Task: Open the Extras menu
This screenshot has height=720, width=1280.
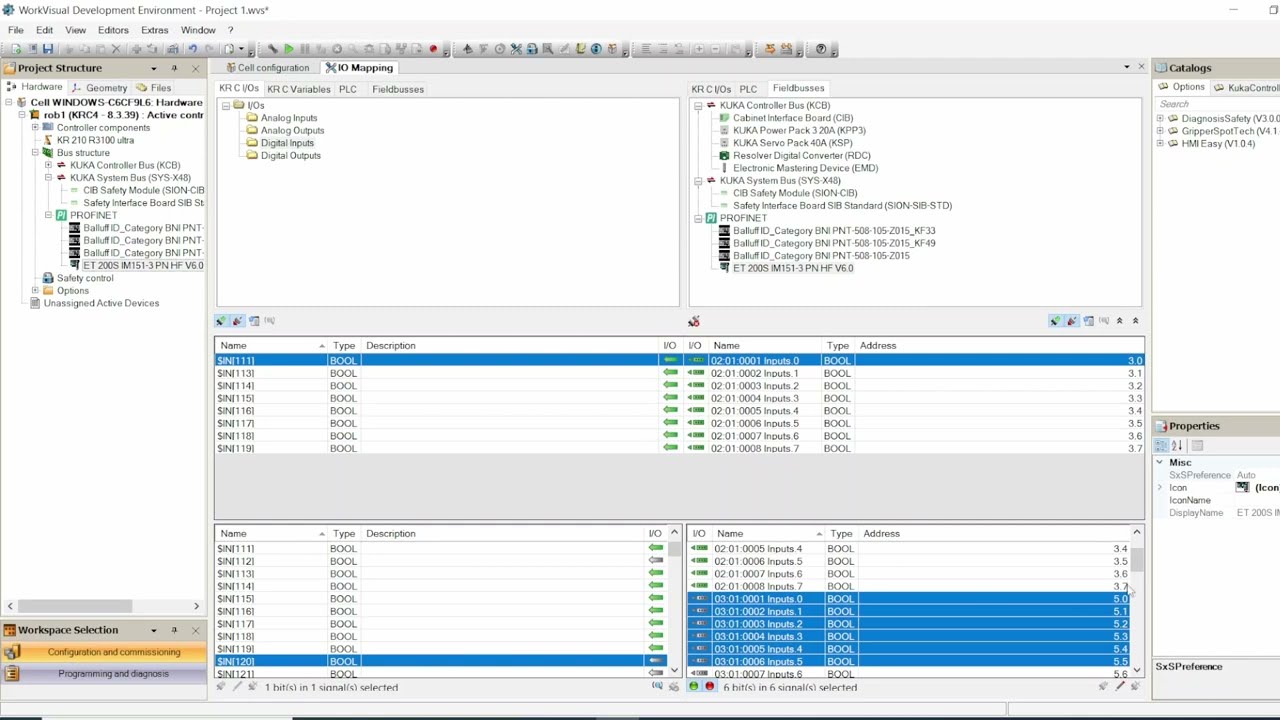Action: [x=154, y=30]
